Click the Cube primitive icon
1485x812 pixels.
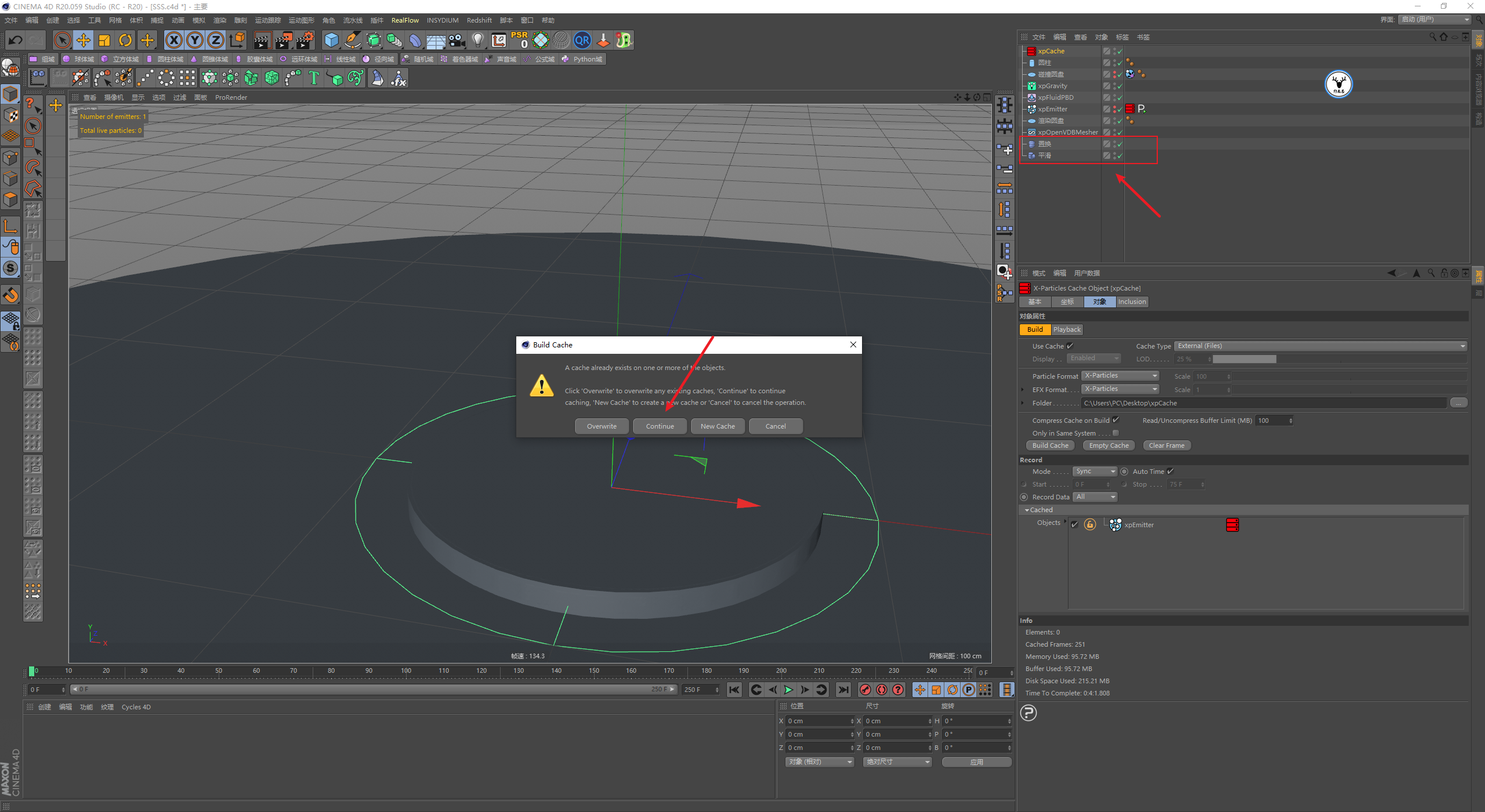[331, 40]
